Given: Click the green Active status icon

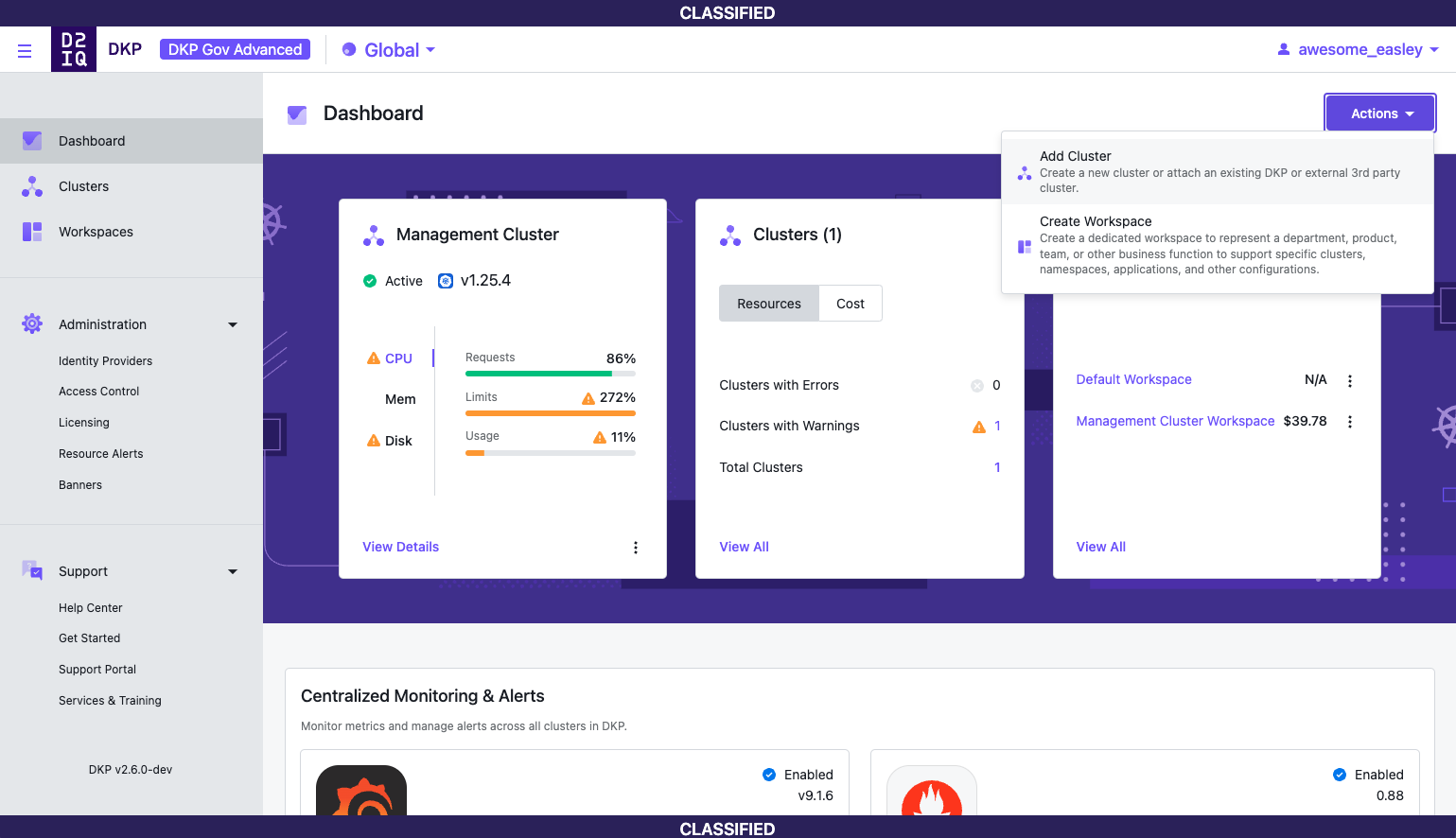Looking at the screenshot, I should (x=370, y=281).
